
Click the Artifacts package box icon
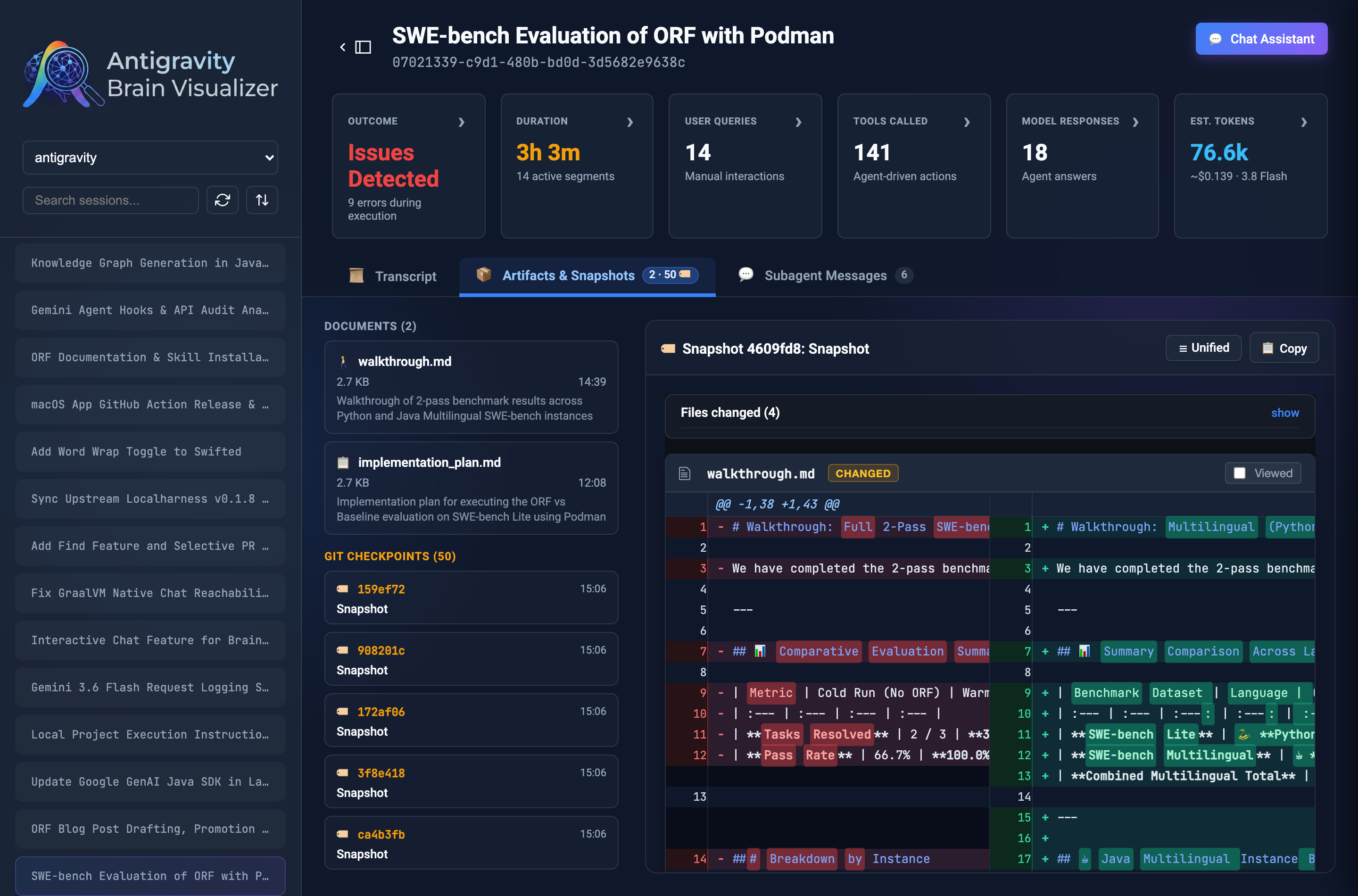click(x=484, y=275)
